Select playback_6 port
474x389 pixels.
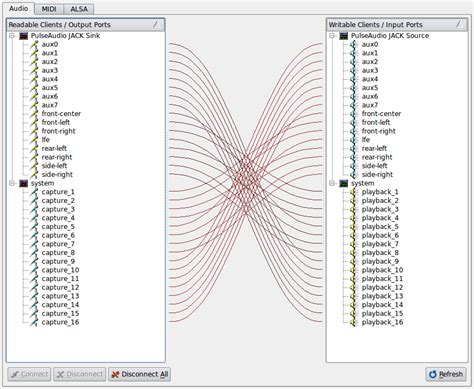pos(380,235)
